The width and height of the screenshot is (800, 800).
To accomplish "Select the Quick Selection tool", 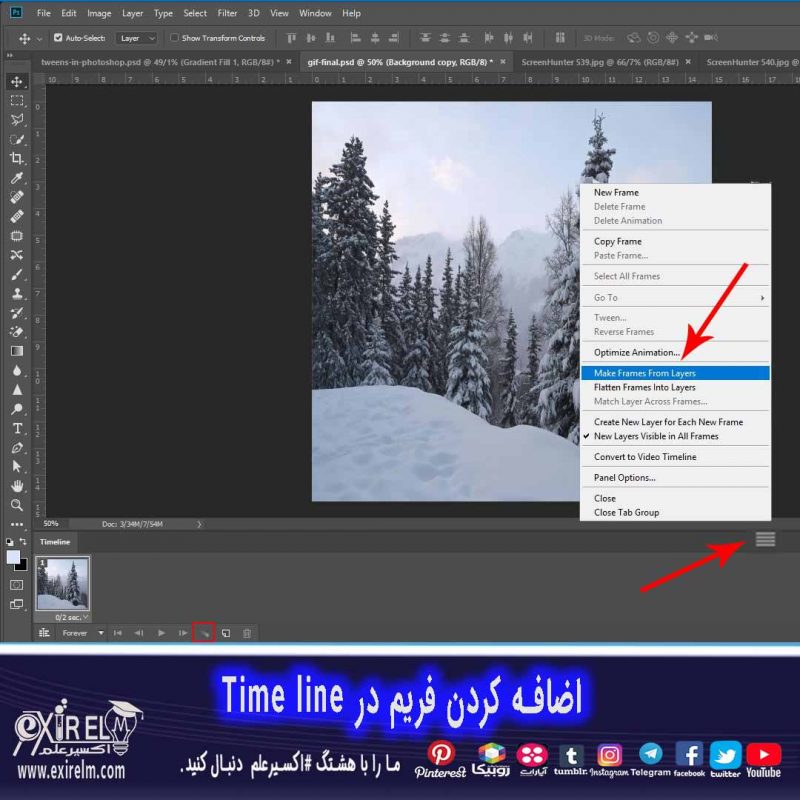I will (x=17, y=139).
